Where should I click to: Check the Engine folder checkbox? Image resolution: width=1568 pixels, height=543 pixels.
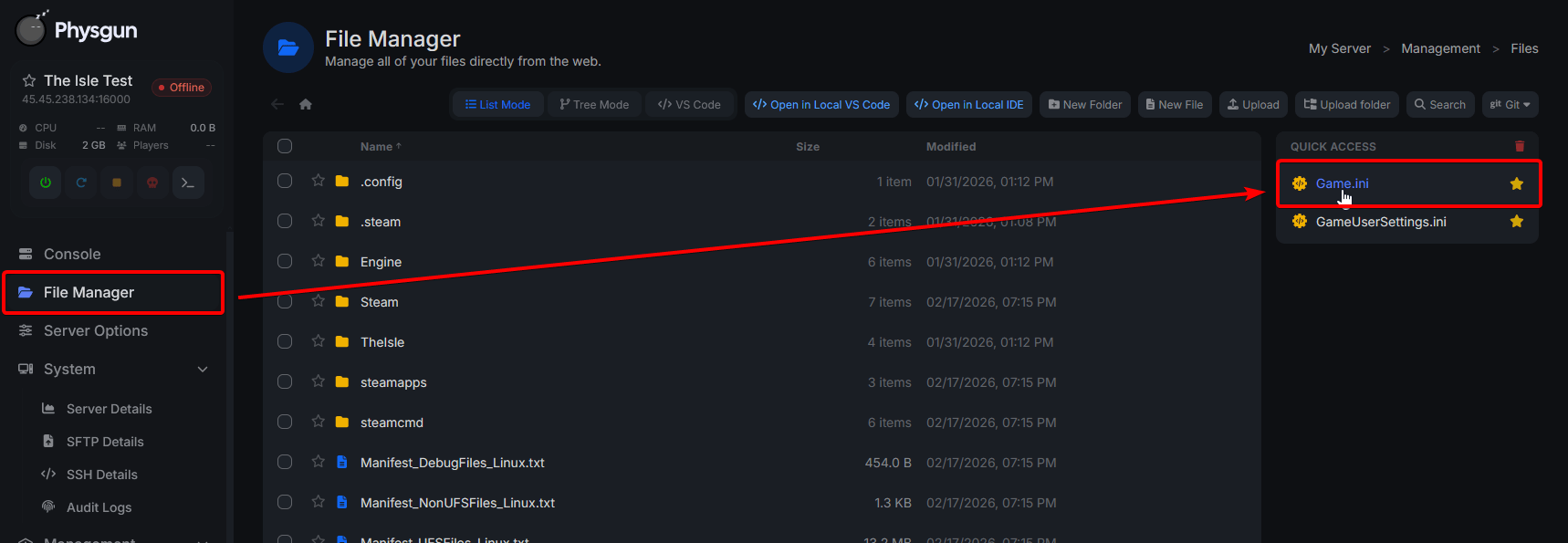(285, 261)
